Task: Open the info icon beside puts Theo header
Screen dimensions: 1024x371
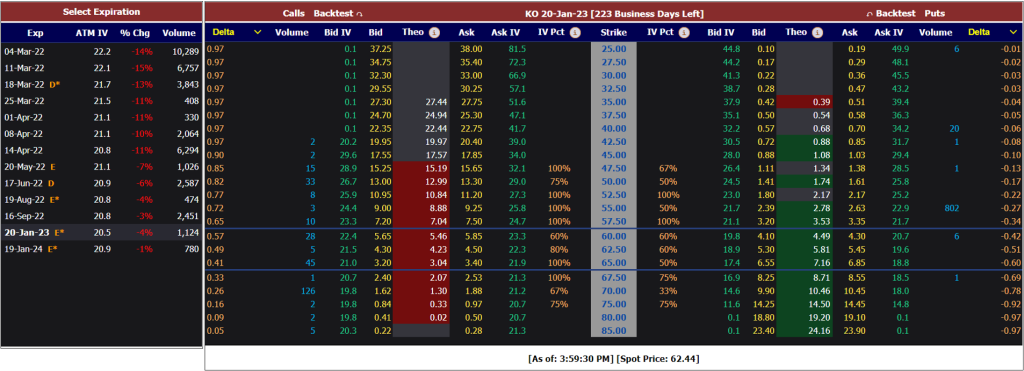Action: pos(818,32)
